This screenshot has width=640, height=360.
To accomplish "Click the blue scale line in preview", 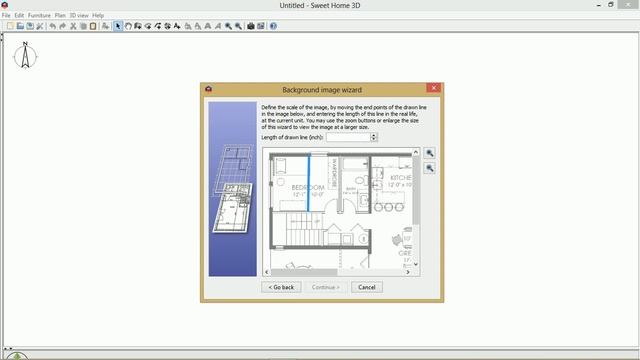I will click(x=309, y=182).
